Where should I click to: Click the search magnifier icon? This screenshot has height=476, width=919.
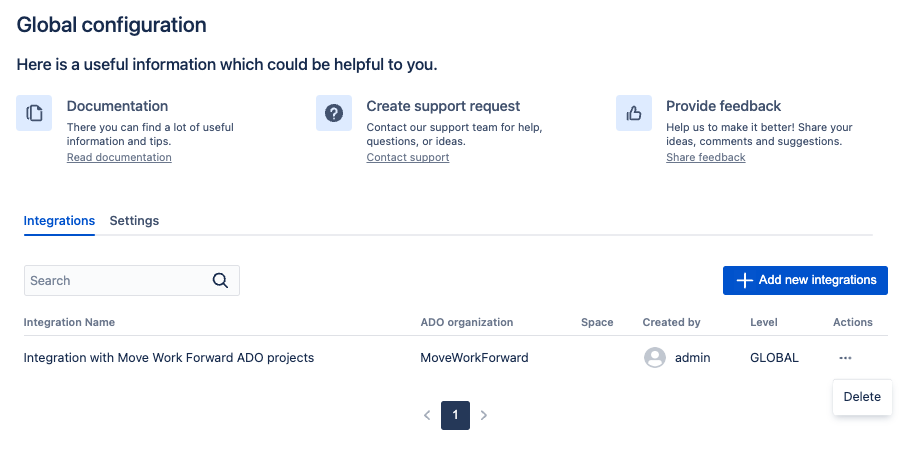coord(221,281)
